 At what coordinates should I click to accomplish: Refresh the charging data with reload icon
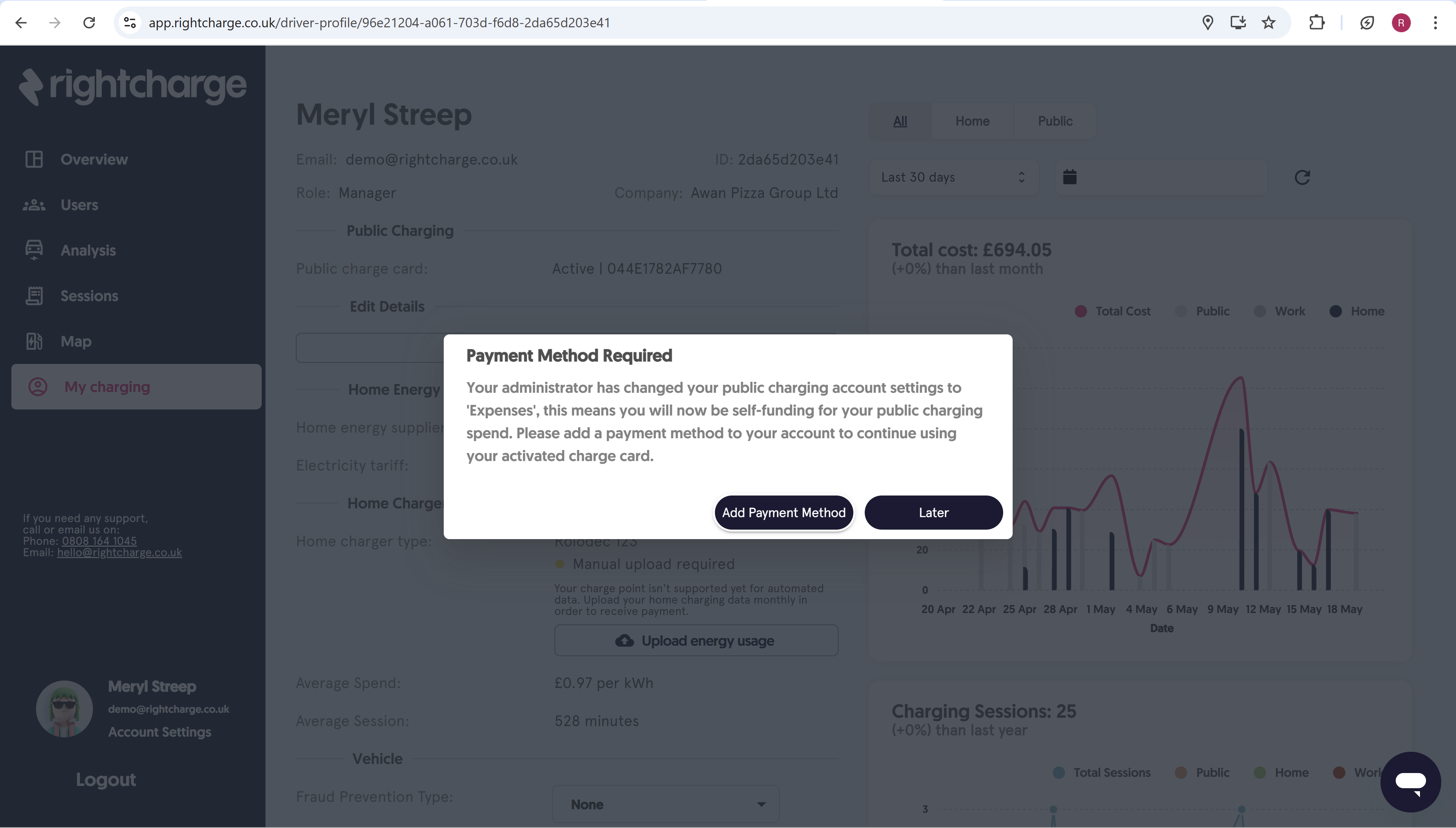[x=1302, y=177]
